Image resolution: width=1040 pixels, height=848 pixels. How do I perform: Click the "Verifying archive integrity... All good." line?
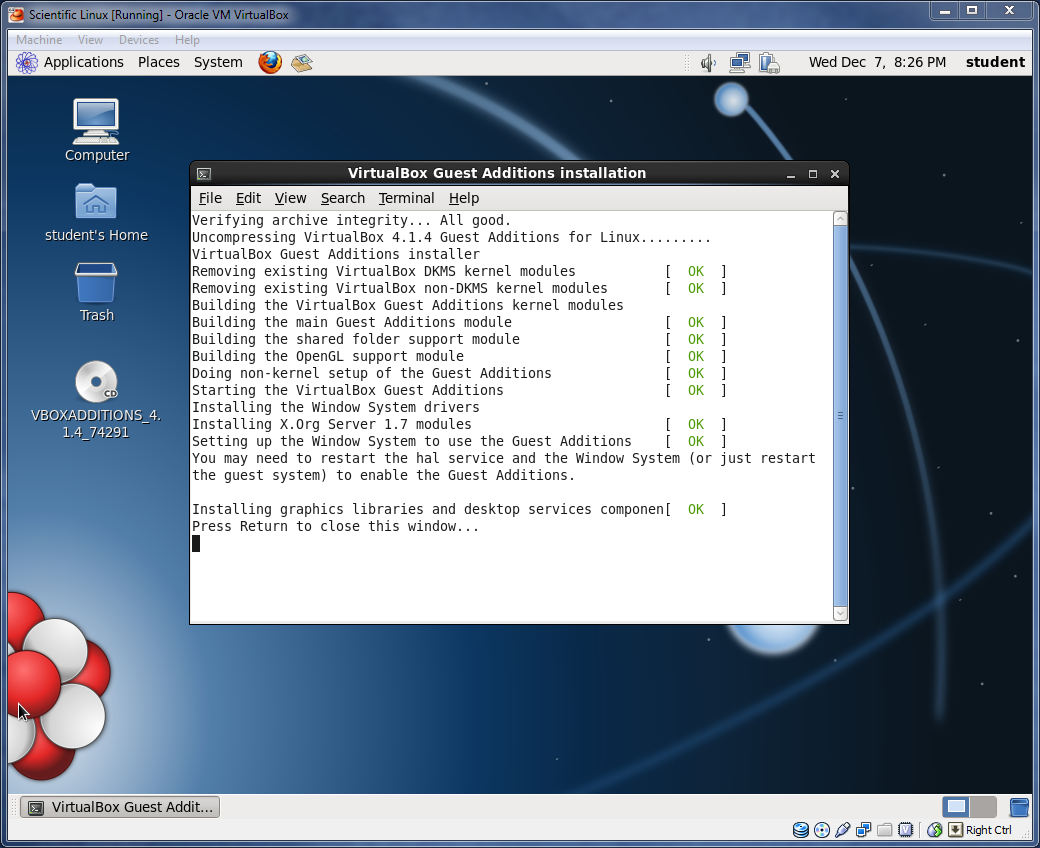[352, 220]
